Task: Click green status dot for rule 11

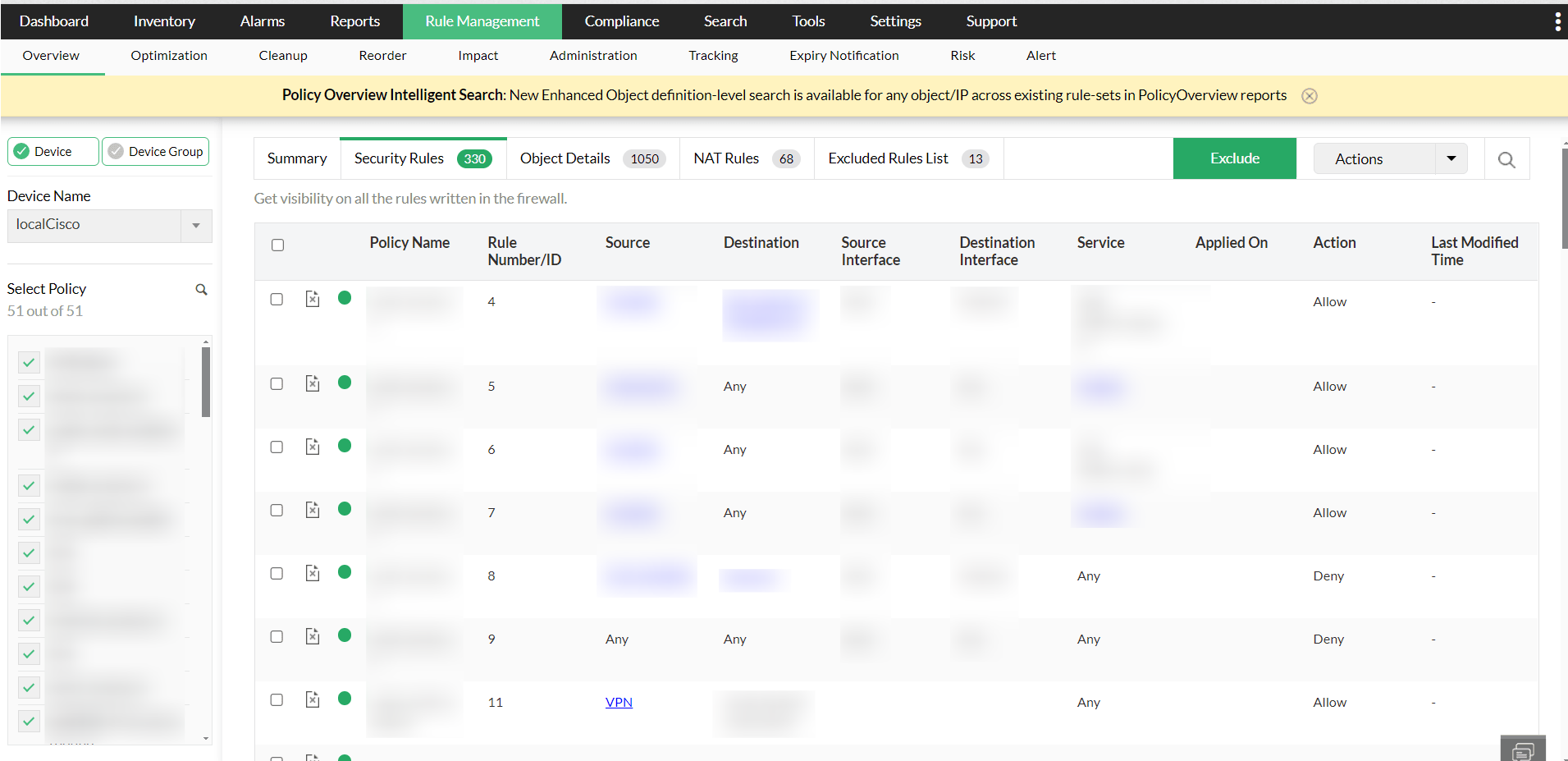Action: 345,699
